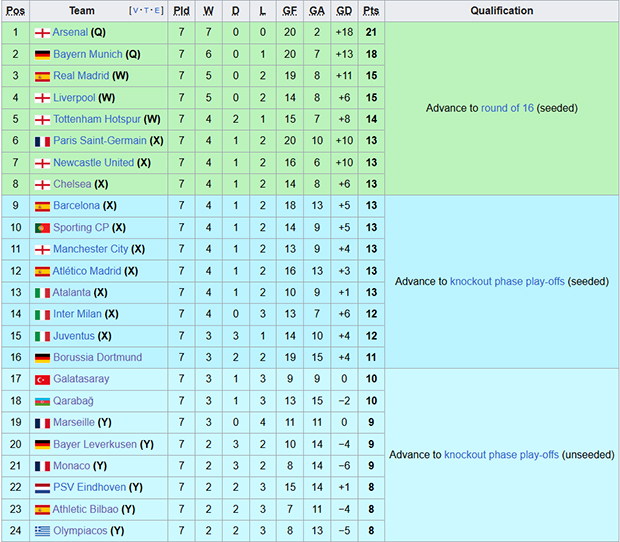The width and height of the screenshot is (620, 542).
Task: Click the Greece flag beside Olympiacos
Action: click(x=42, y=531)
